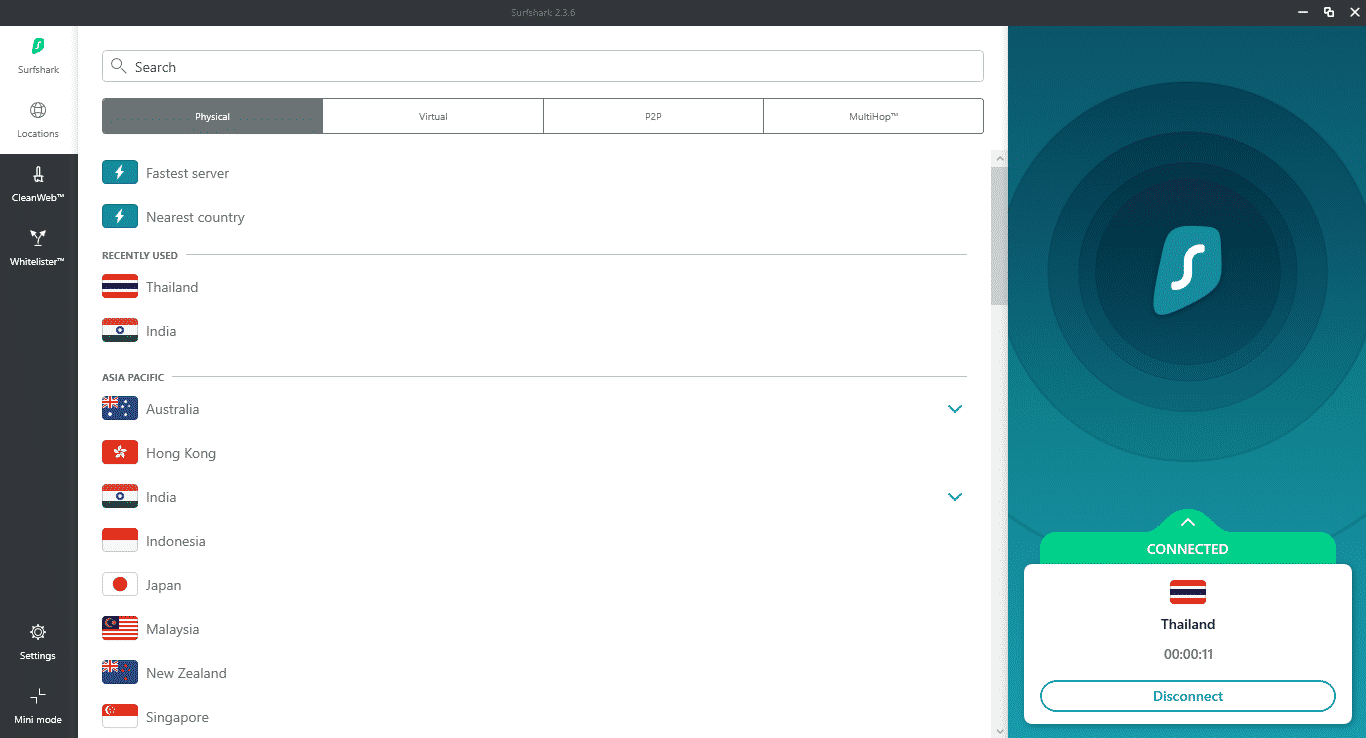The image size is (1366, 738).
Task: Click the Australia flag icon
Action: coord(120,408)
